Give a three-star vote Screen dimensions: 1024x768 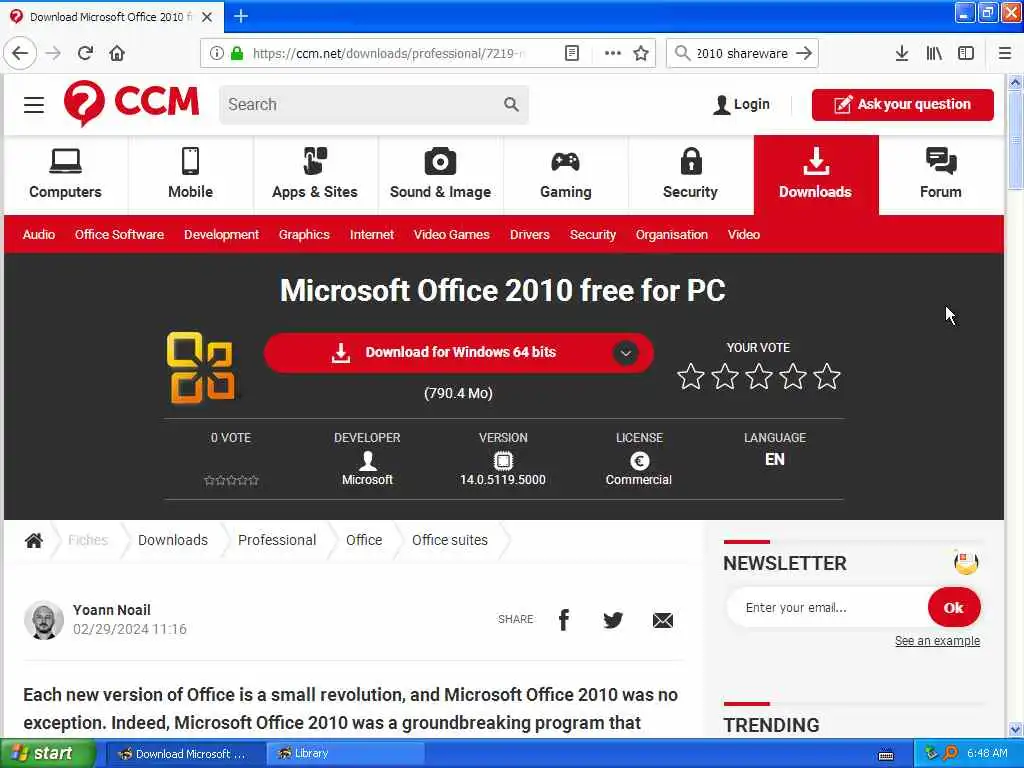tap(759, 377)
